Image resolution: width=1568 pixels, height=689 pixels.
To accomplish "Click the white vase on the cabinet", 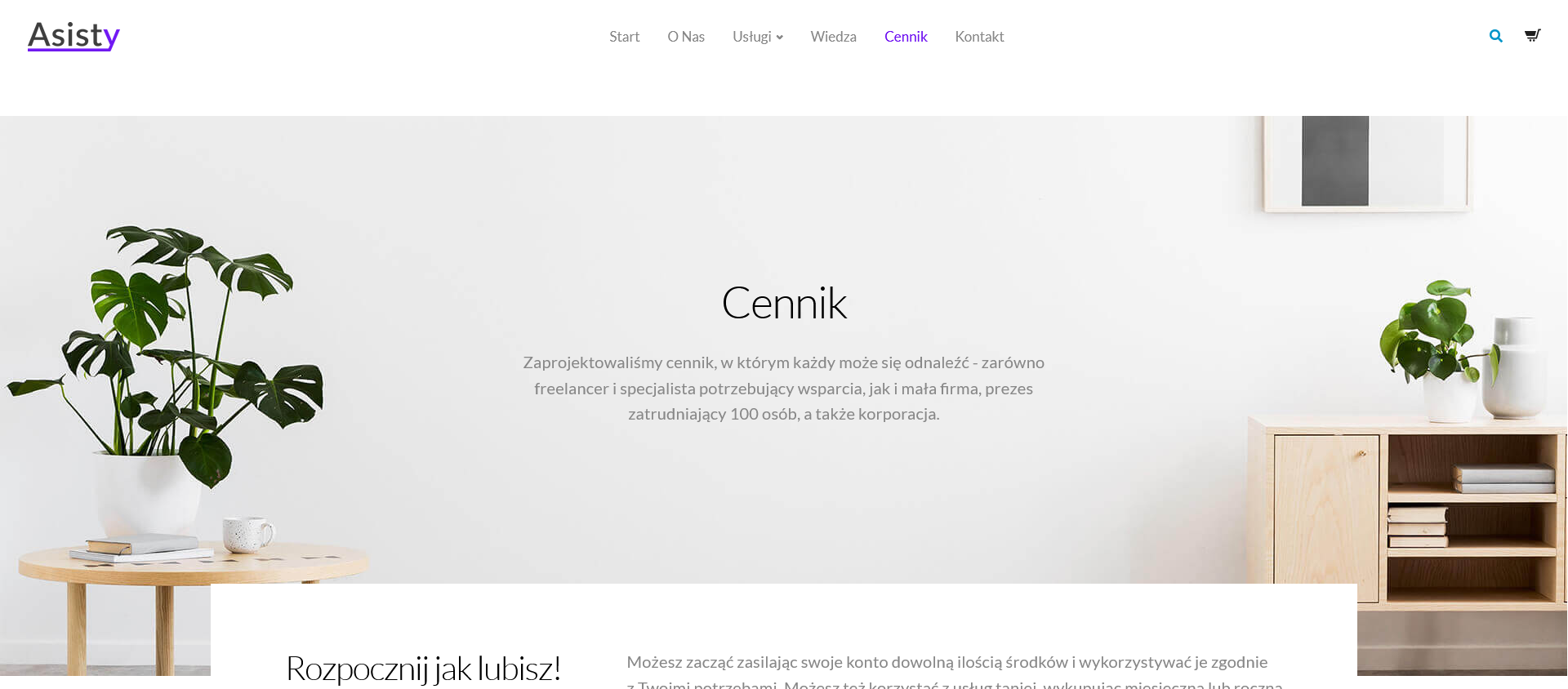I will pos(1515,367).
